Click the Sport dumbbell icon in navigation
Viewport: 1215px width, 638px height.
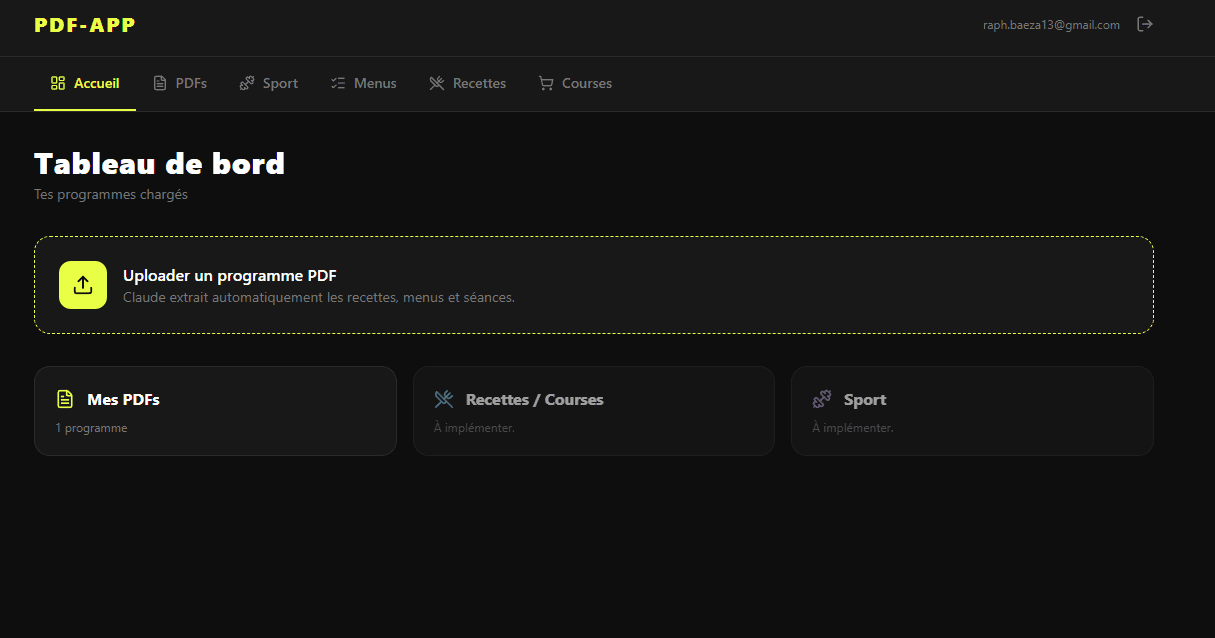[x=247, y=83]
